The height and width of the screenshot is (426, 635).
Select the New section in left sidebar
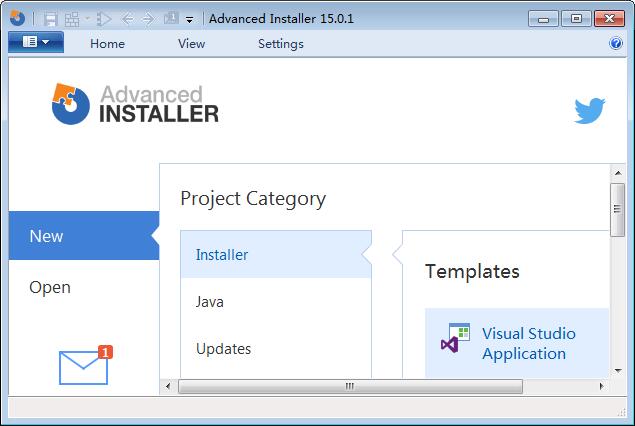point(84,236)
